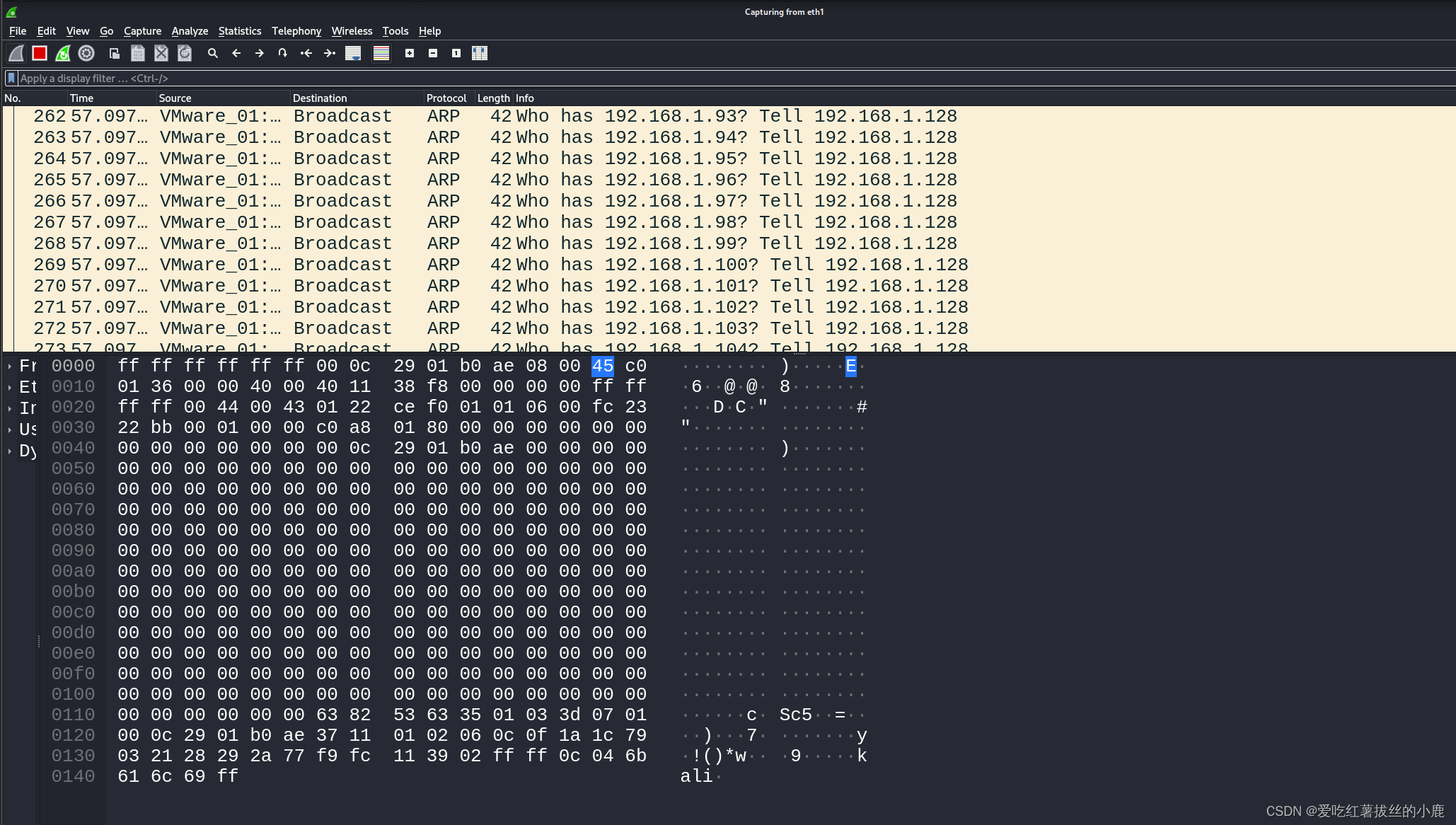
Task: Open the Telephony menu
Action: [296, 31]
